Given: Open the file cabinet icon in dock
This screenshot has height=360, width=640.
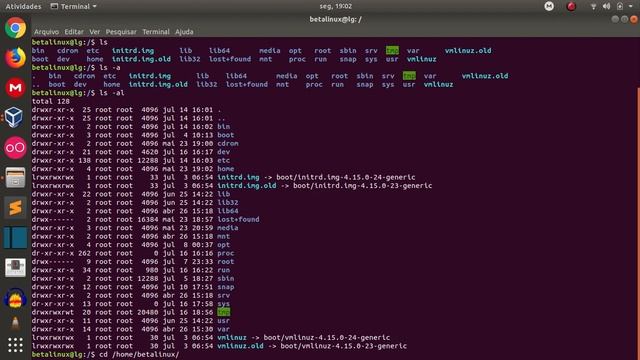Looking at the screenshot, I should 16,178.
